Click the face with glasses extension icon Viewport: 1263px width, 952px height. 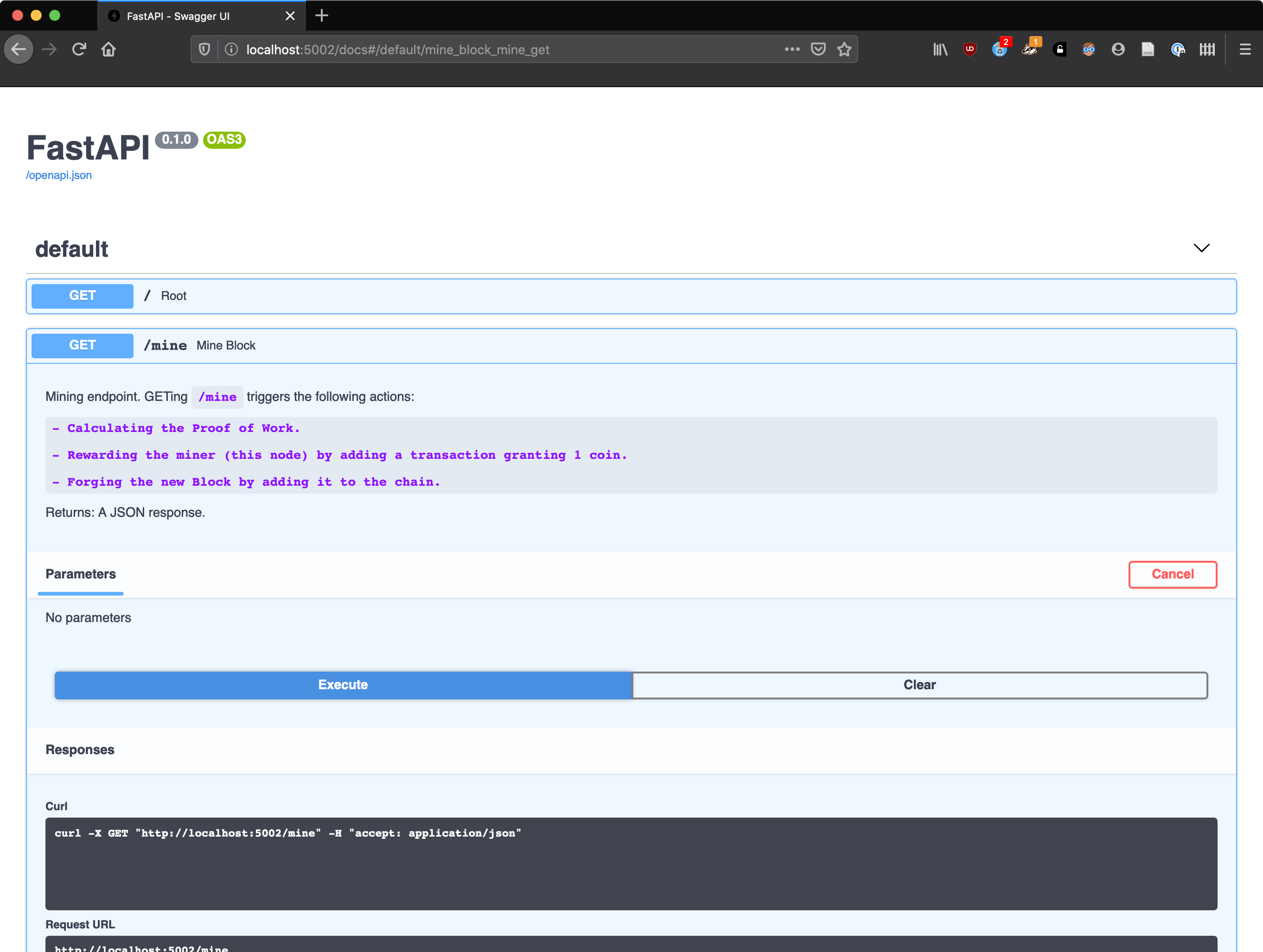point(1089,50)
